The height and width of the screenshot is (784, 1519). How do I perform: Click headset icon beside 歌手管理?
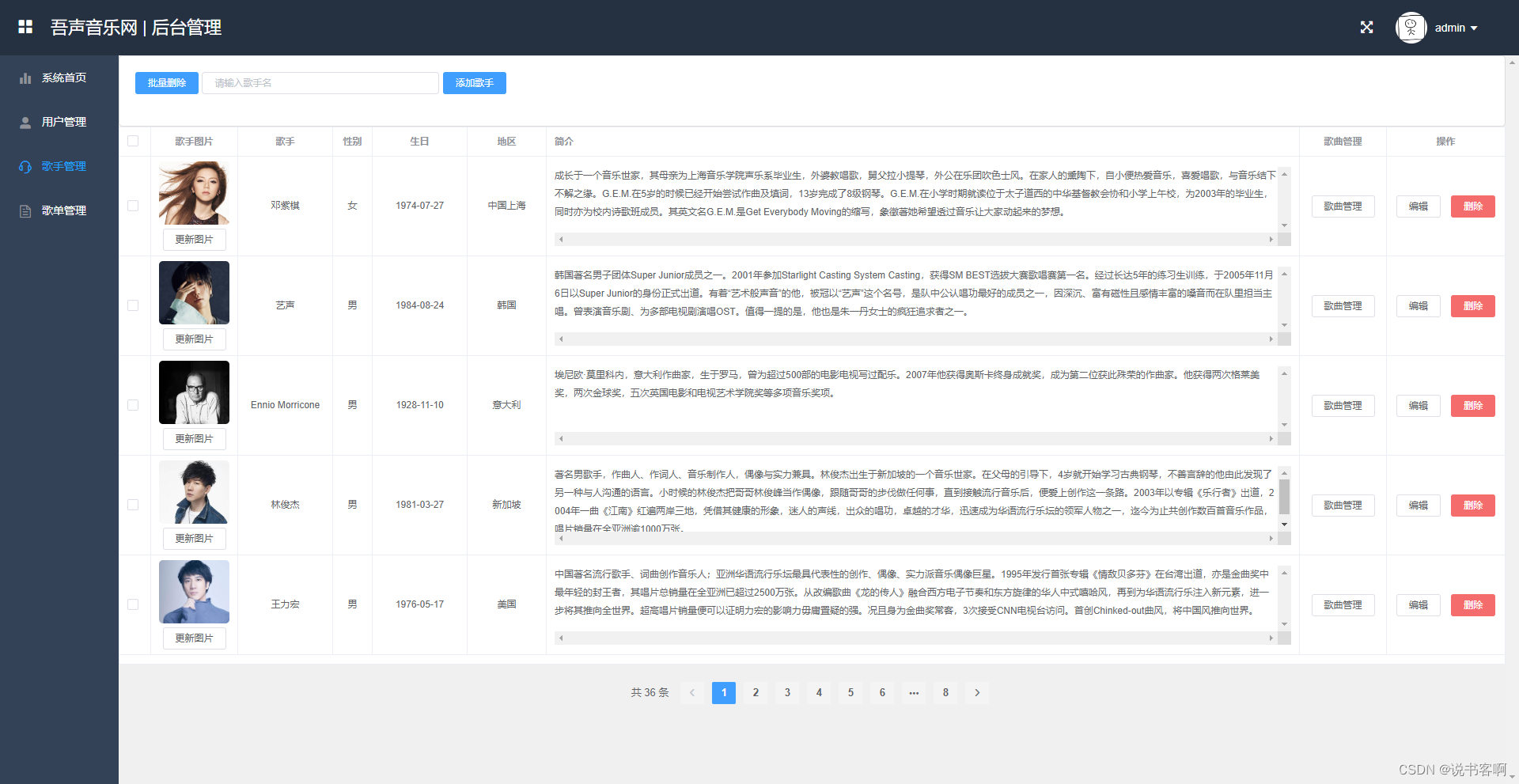point(25,166)
